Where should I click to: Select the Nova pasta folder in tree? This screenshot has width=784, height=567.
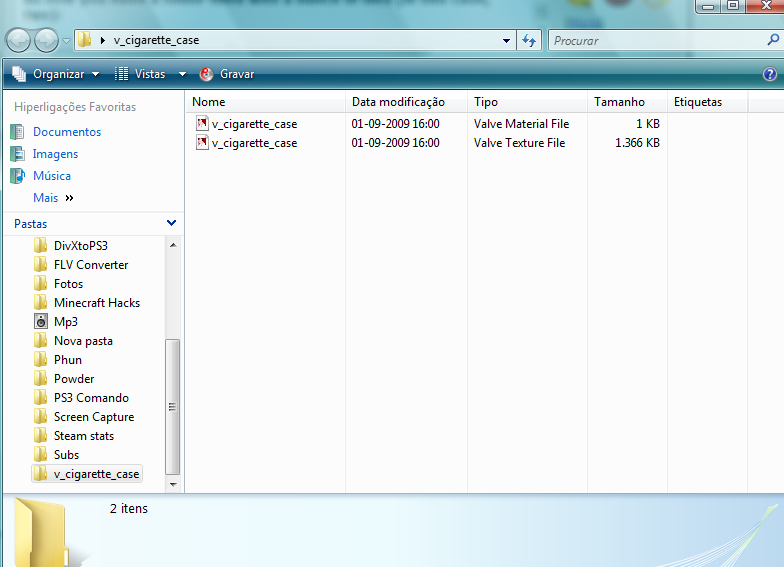point(83,340)
